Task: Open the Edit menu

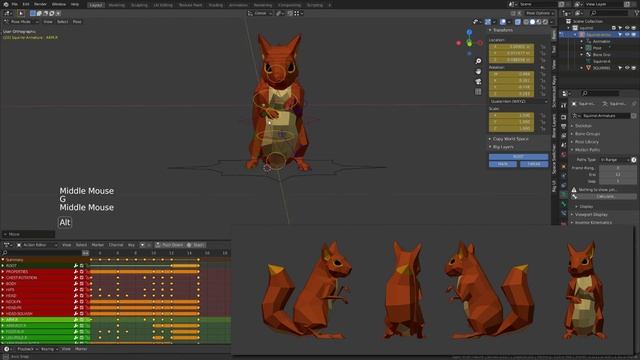Action: (26, 4)
